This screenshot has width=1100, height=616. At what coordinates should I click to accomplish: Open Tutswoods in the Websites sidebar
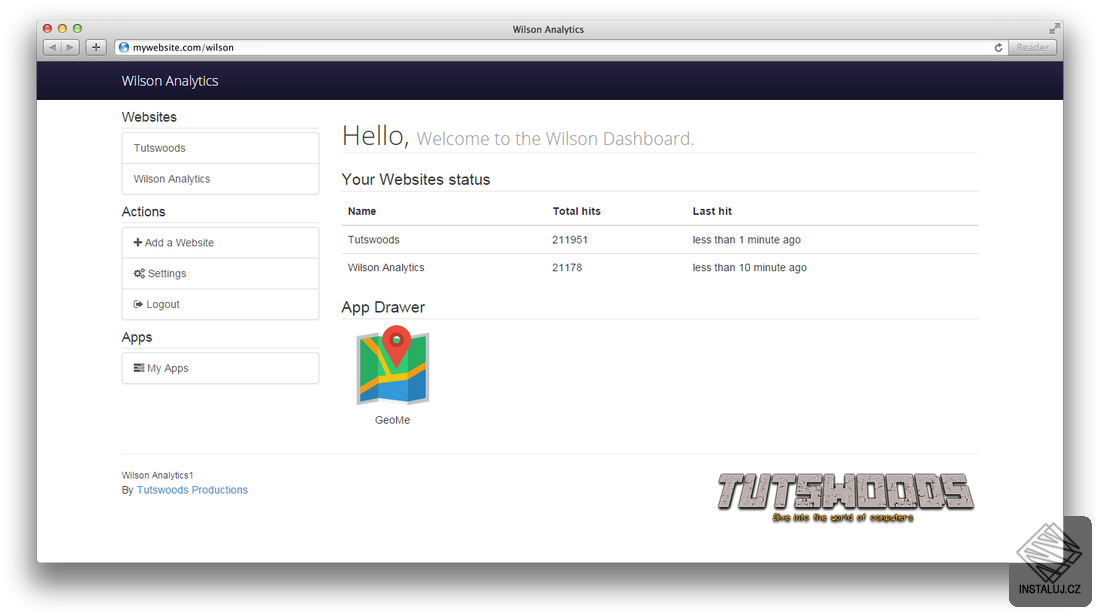pos(220,148)
